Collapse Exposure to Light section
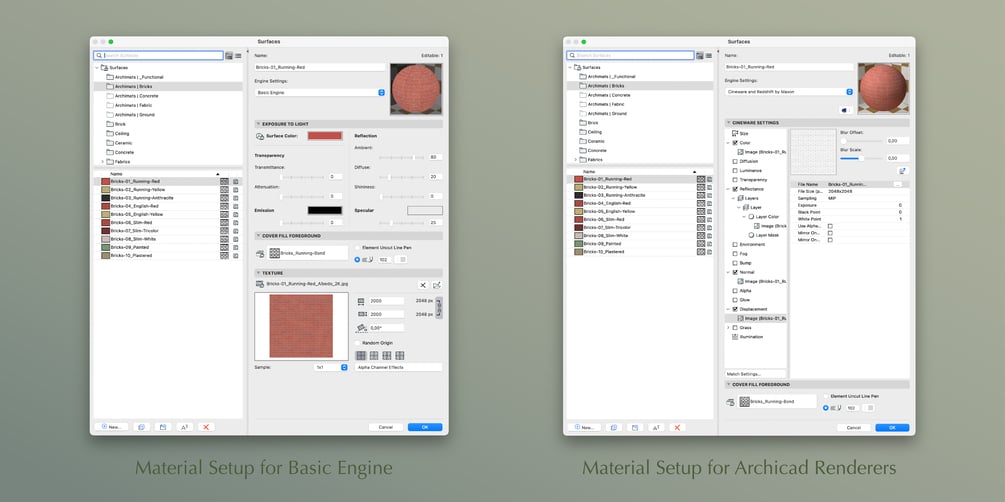The width and height of the screenshot is (1005, 502). click(258, 124)
